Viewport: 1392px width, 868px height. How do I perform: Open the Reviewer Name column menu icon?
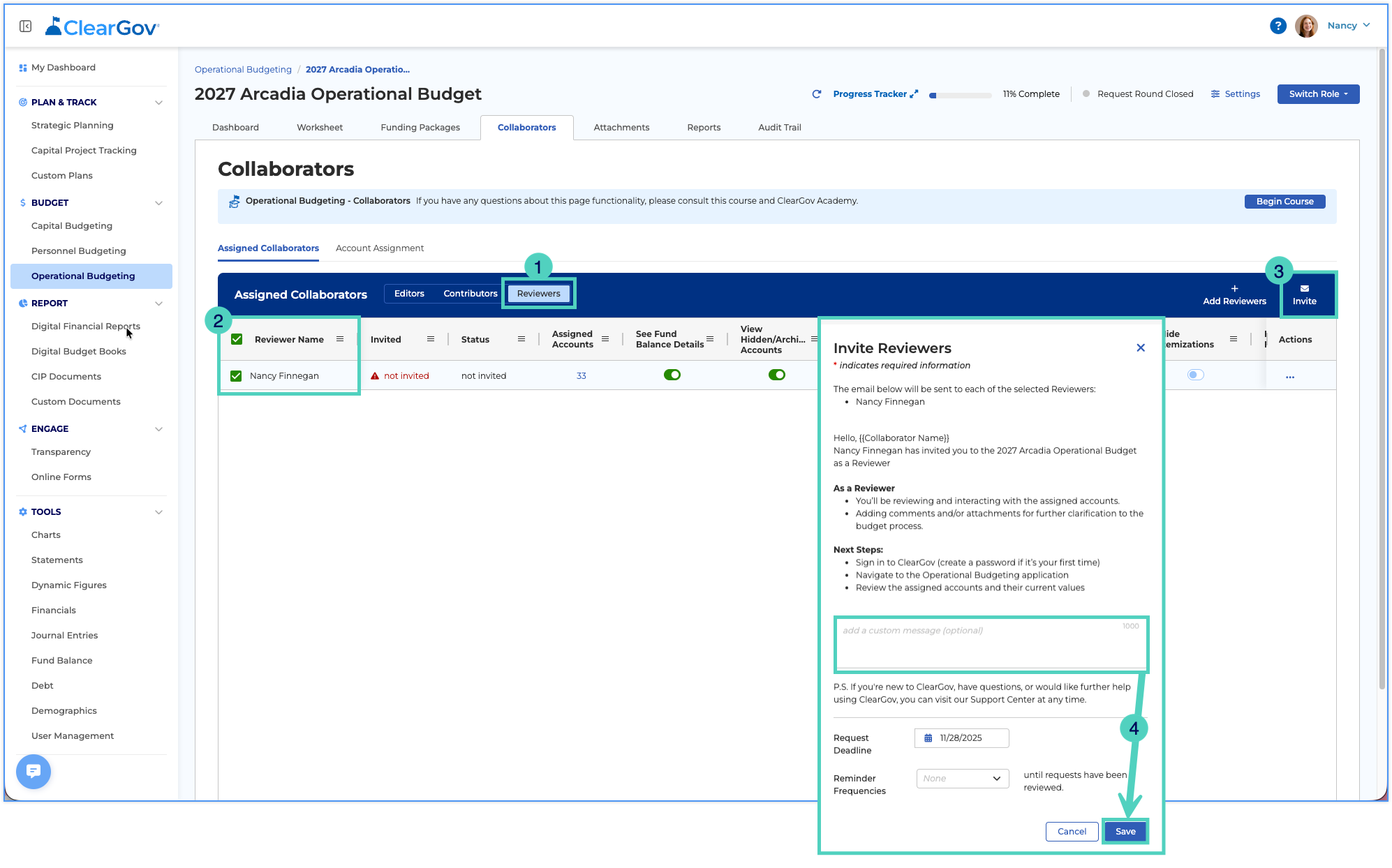pyautogui.click(x=340, y=339)
